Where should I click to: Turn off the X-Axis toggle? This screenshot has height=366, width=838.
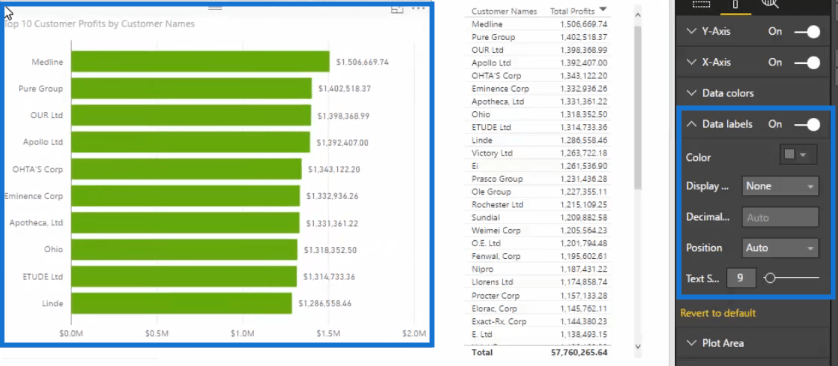807,63
